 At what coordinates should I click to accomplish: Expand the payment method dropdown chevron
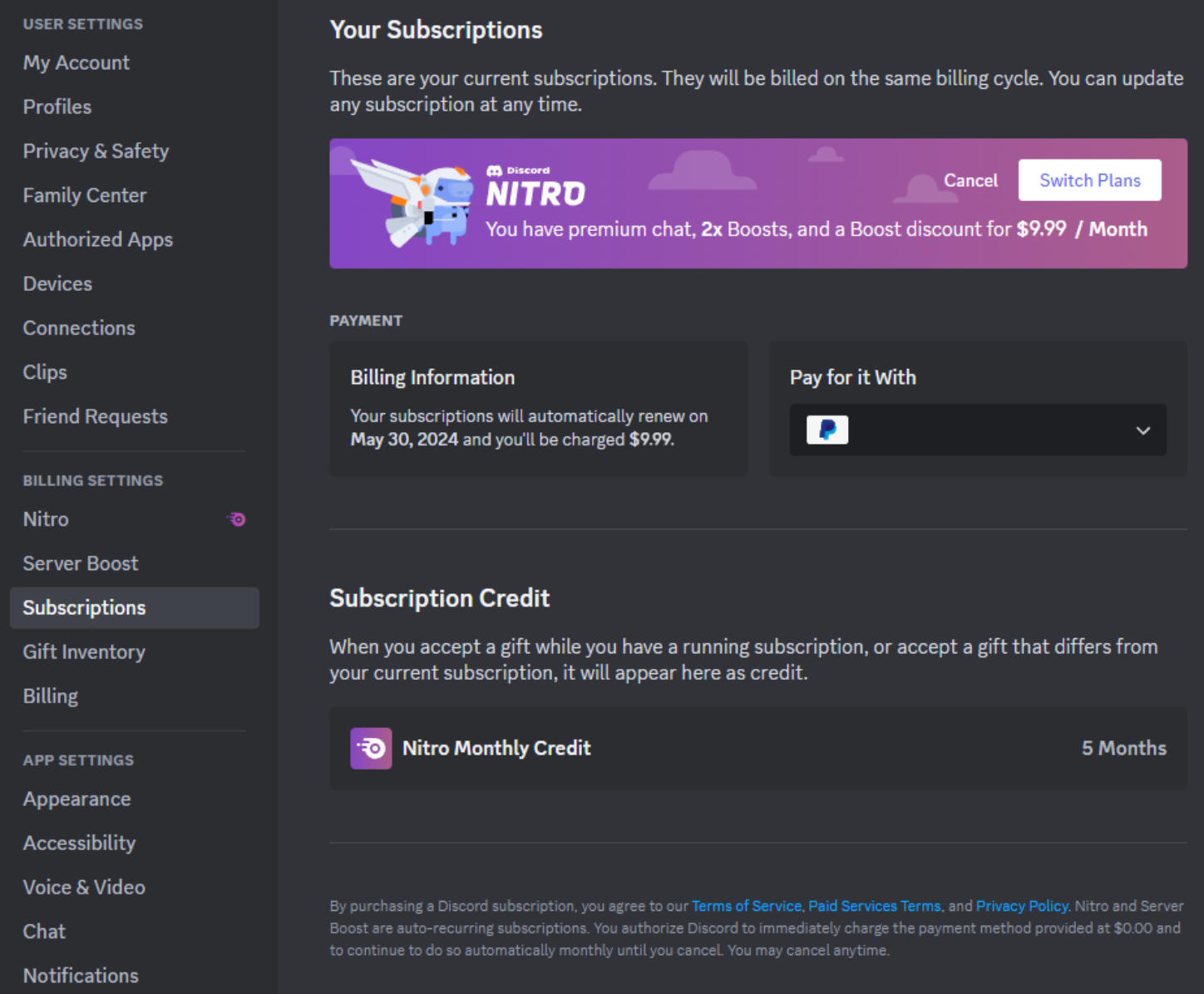click(x=1143, y=430)
